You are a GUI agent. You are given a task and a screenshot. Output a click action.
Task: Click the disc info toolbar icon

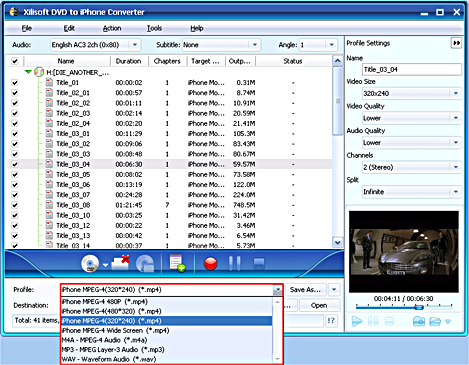click(x=145, y=264)
